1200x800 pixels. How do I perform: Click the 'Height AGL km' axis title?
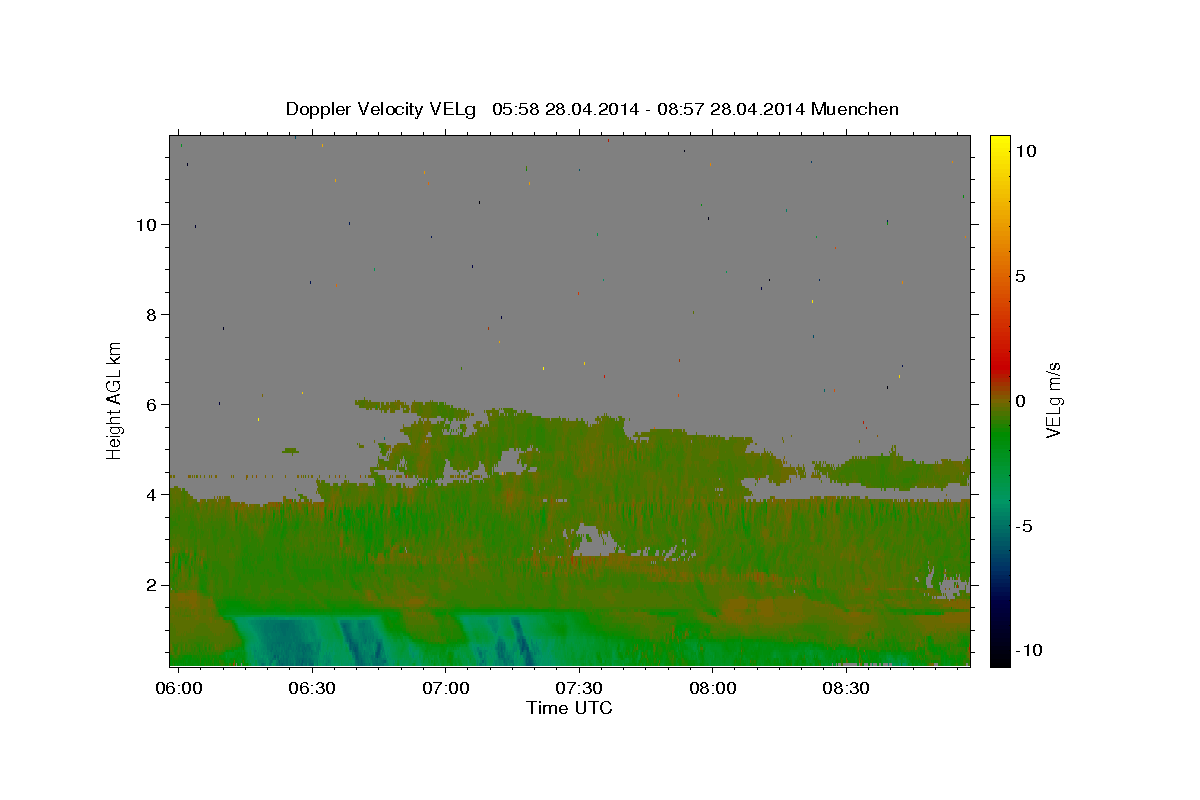click(x=114, y=399)
